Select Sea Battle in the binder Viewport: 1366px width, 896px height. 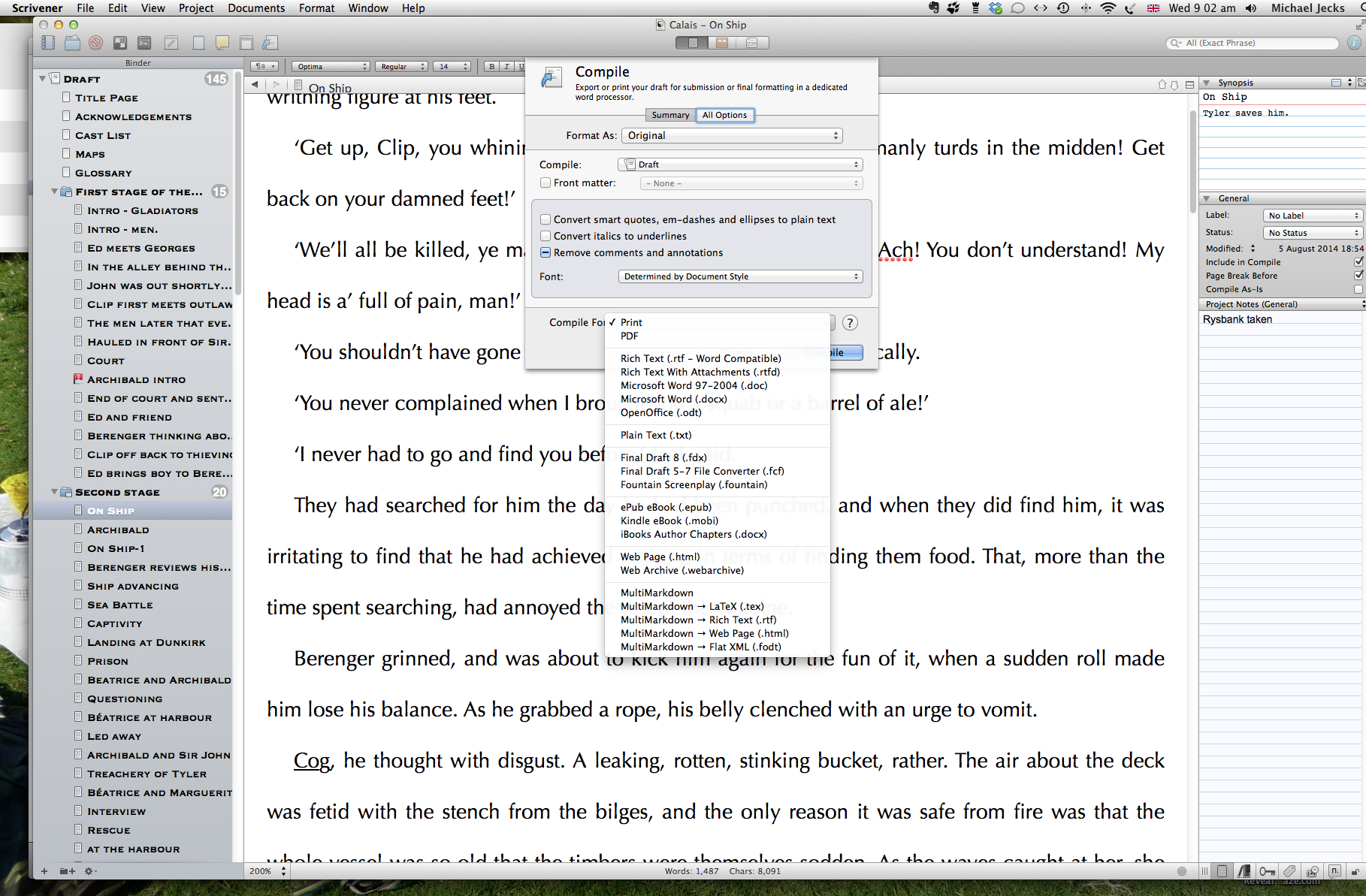point(119,605)
